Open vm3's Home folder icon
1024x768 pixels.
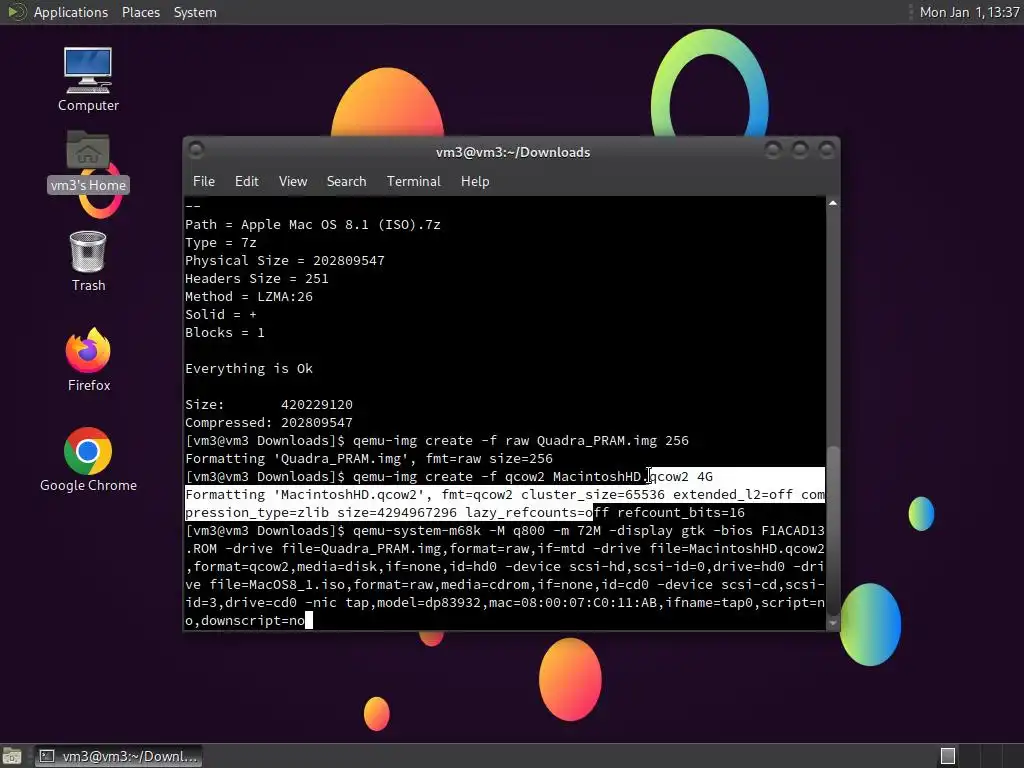[88, 161]
